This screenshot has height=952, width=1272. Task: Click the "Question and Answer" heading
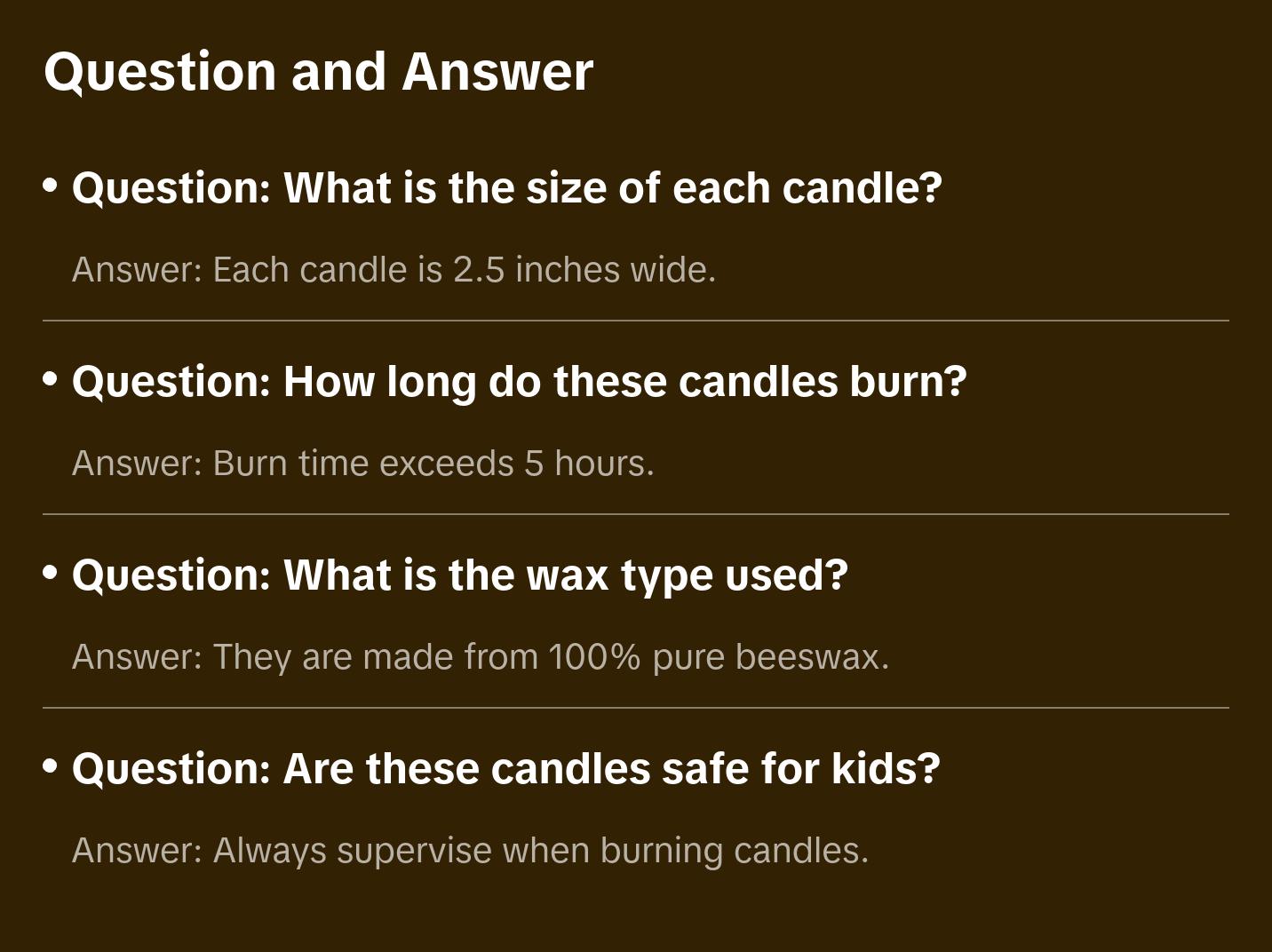318,71
